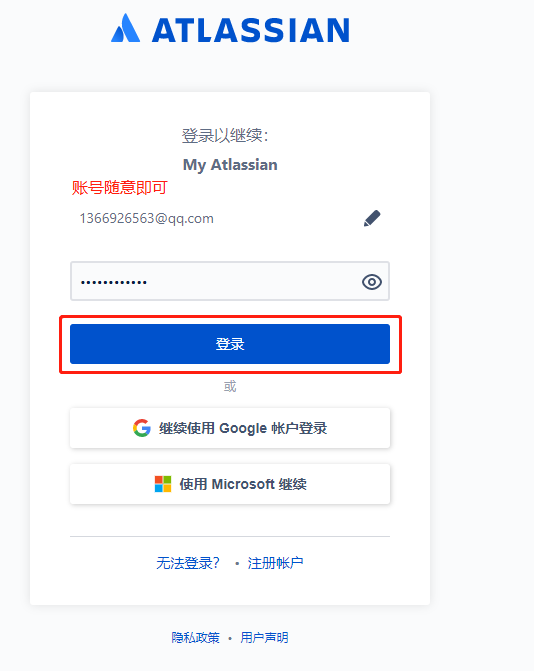The height and width of the screenshot is (671, 534).
Task: Click the 登录以继续 heading text
Action: coord(225,136)
